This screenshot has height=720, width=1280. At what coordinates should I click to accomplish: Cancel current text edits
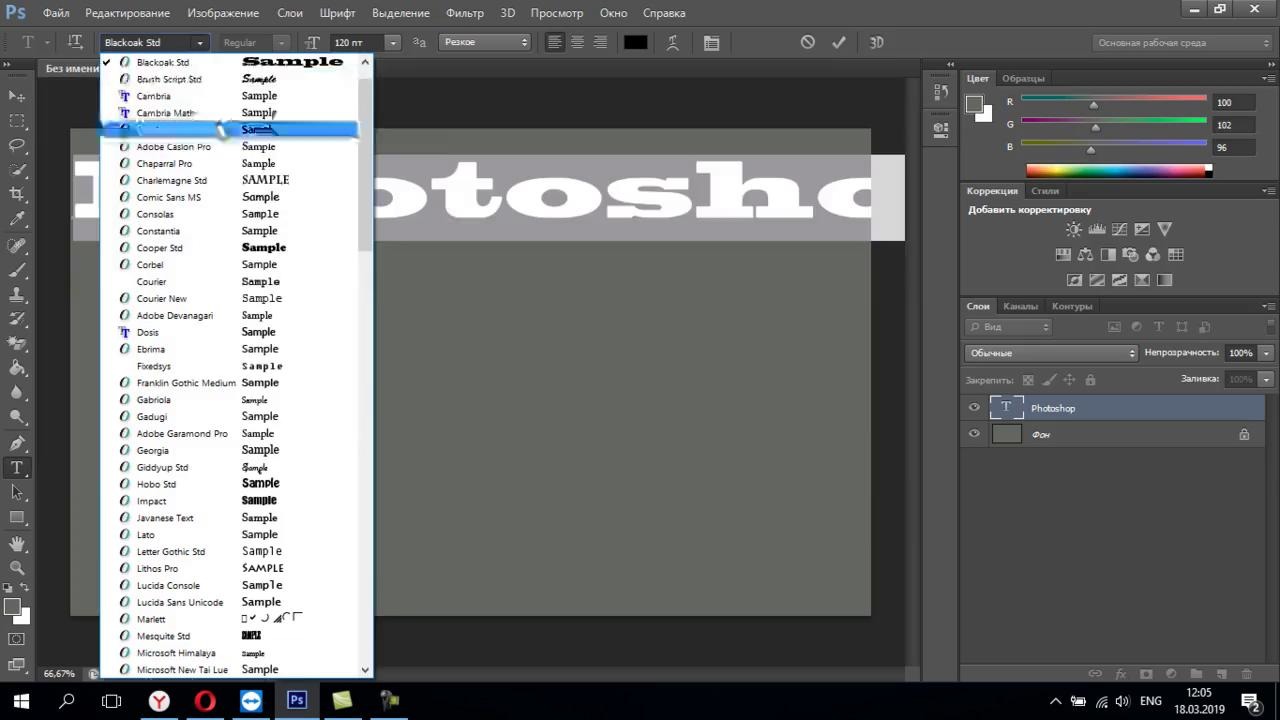pos(808,42)
